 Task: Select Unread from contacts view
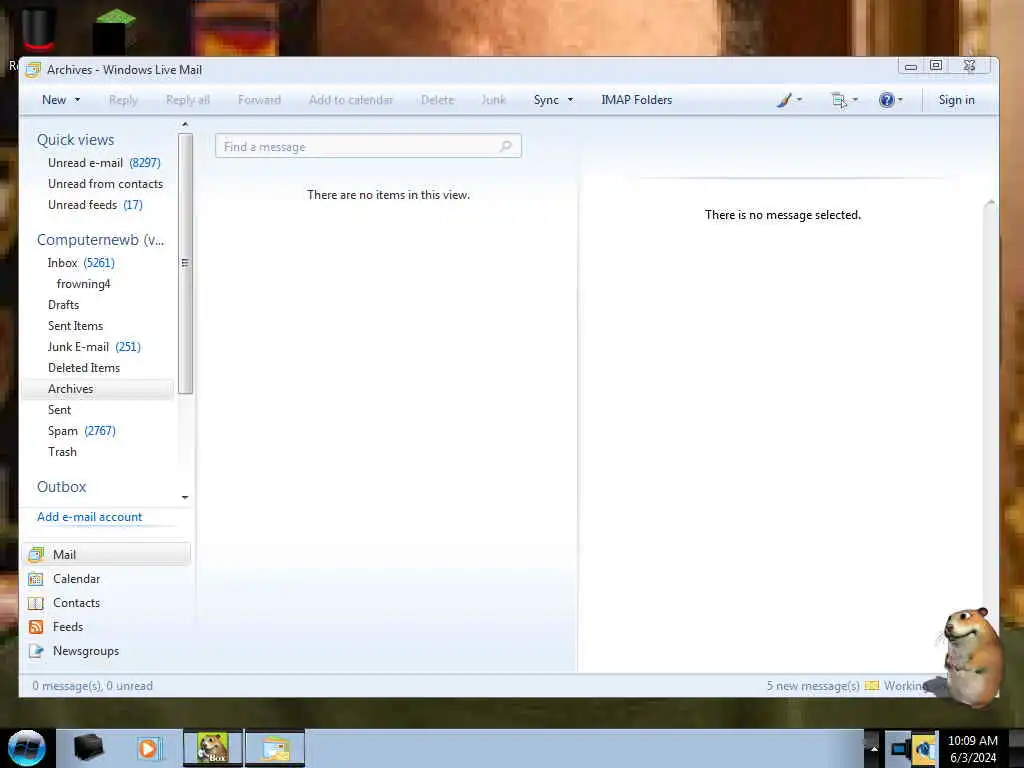105,184
